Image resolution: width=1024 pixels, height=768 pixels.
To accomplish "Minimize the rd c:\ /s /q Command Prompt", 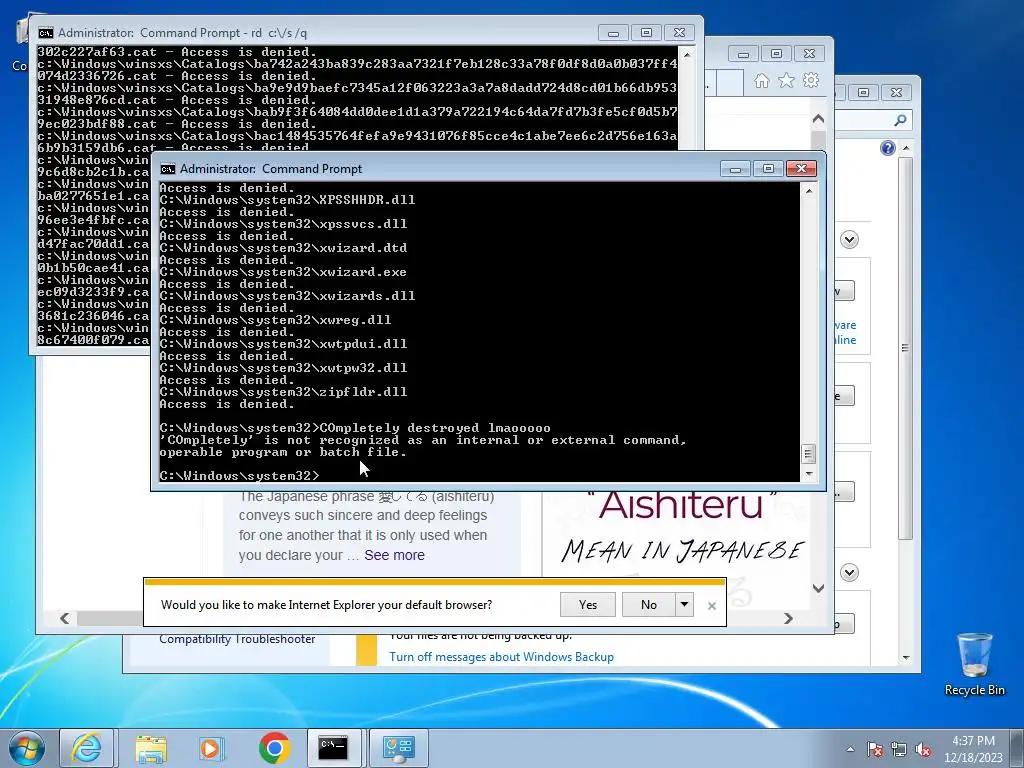I will tap(613, 33).
